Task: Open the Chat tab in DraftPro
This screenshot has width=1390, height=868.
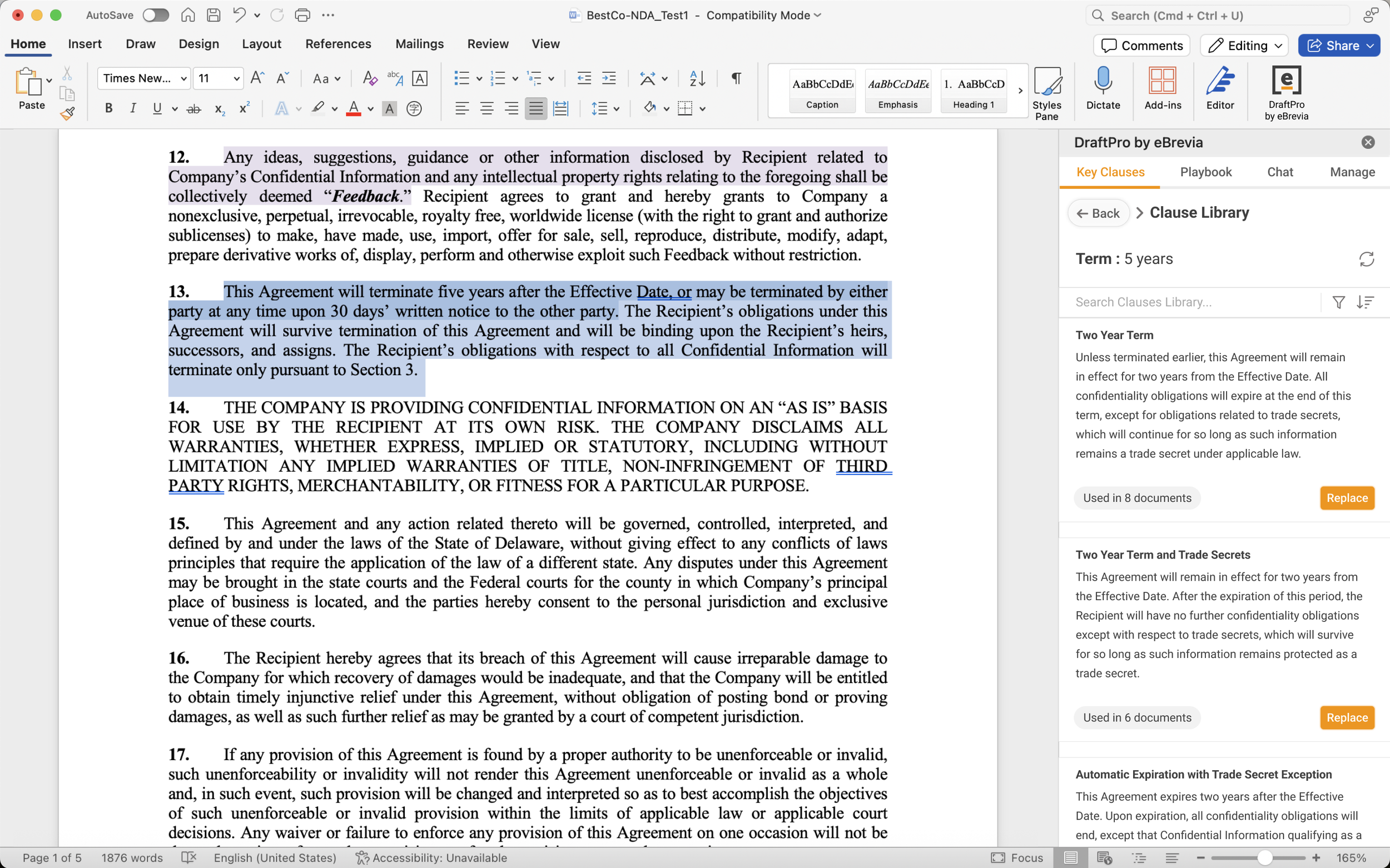Action: [1280, 172]
